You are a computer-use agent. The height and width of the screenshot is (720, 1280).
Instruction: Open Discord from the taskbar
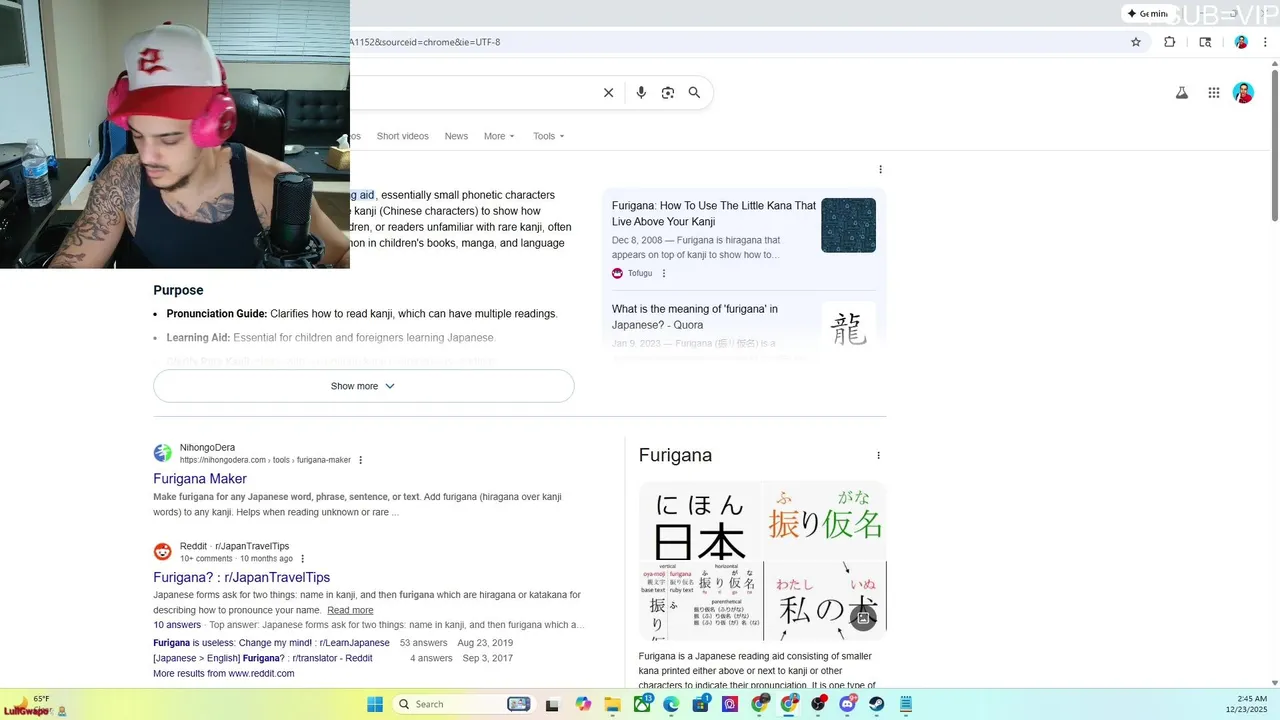(848, 704)
